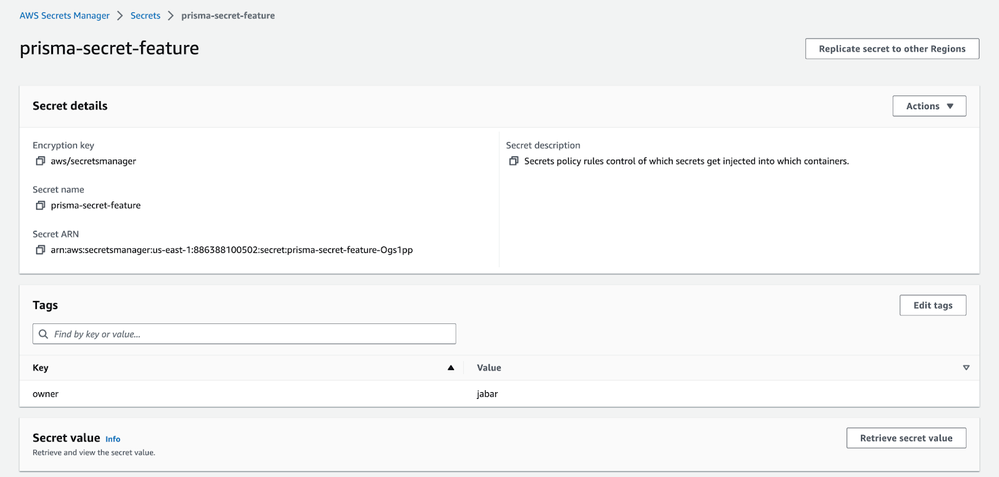This screenshot has width=999, height=477.
Task: Sort tags by Key ascending arrow
Action: click(x=451, y=368)
